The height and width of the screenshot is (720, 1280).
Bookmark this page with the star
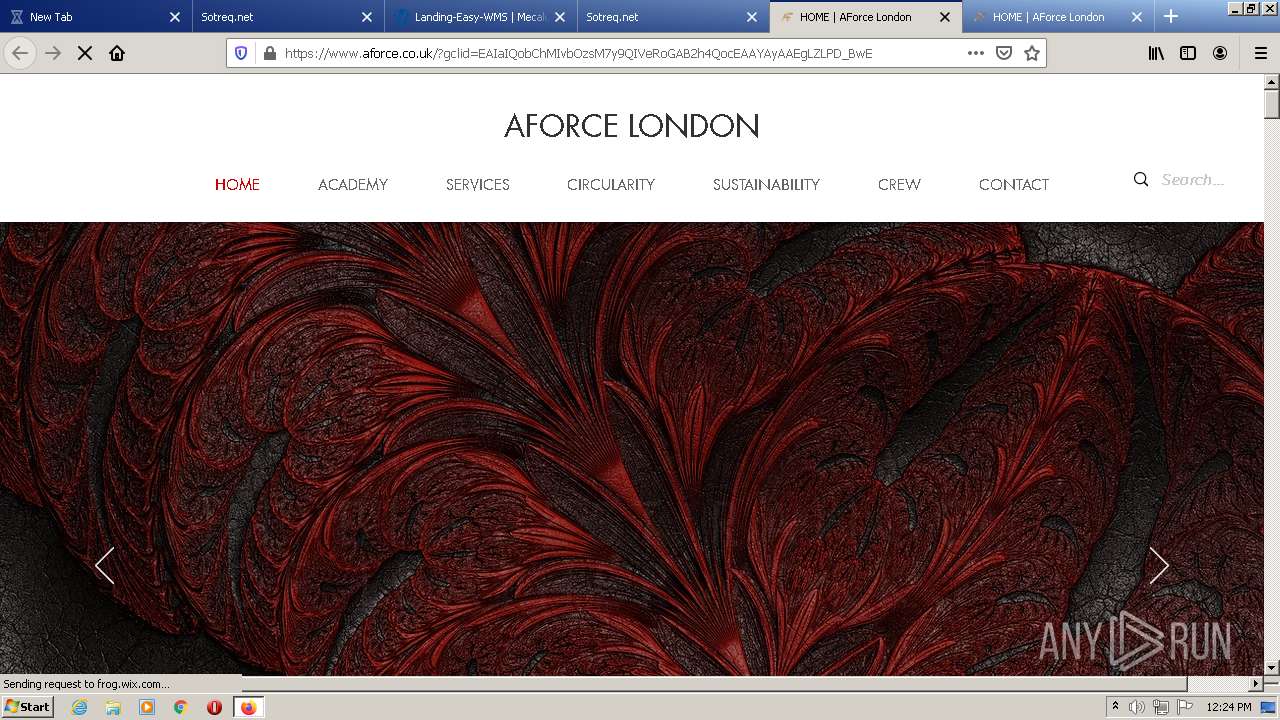(x=1032, y=53)
